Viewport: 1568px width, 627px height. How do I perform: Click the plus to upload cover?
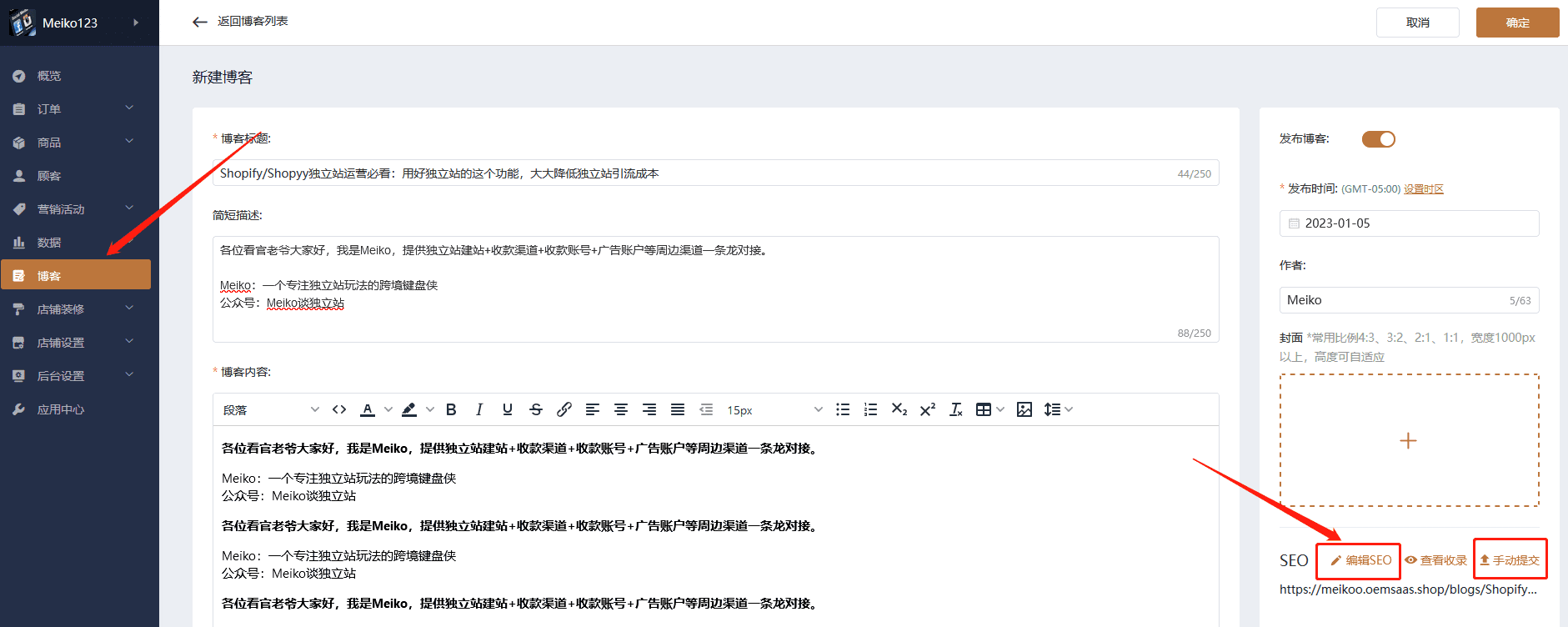1408,440
